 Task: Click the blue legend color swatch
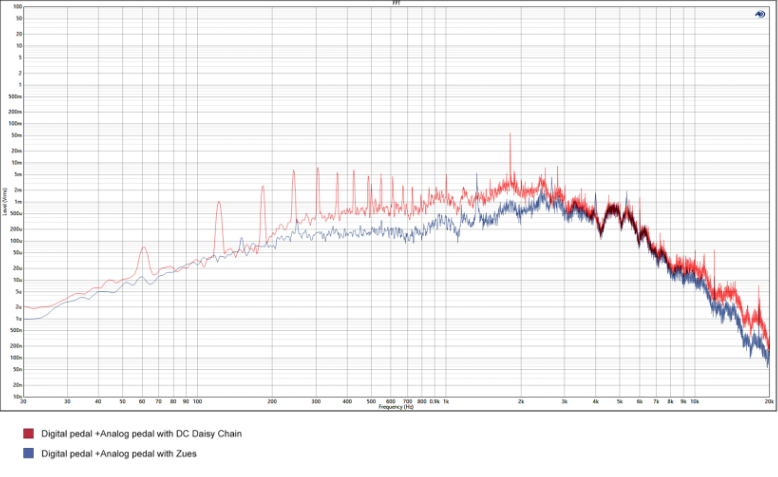click(x=29, y=453)
